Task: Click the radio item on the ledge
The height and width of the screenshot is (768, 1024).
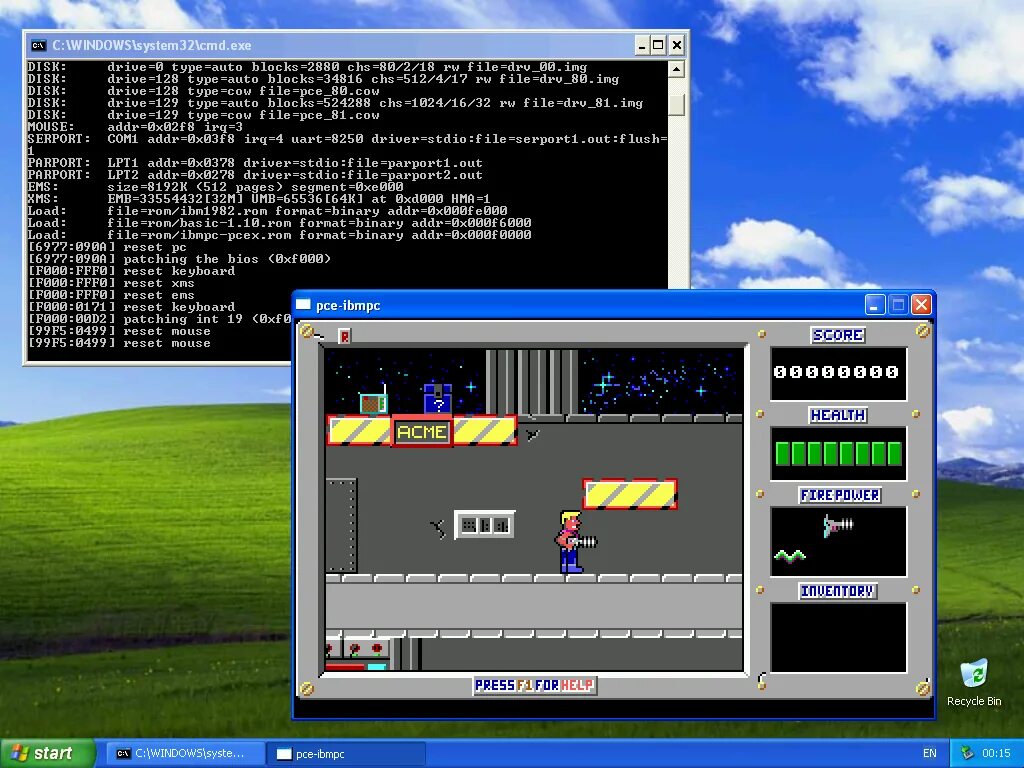Action: point(374,400)
